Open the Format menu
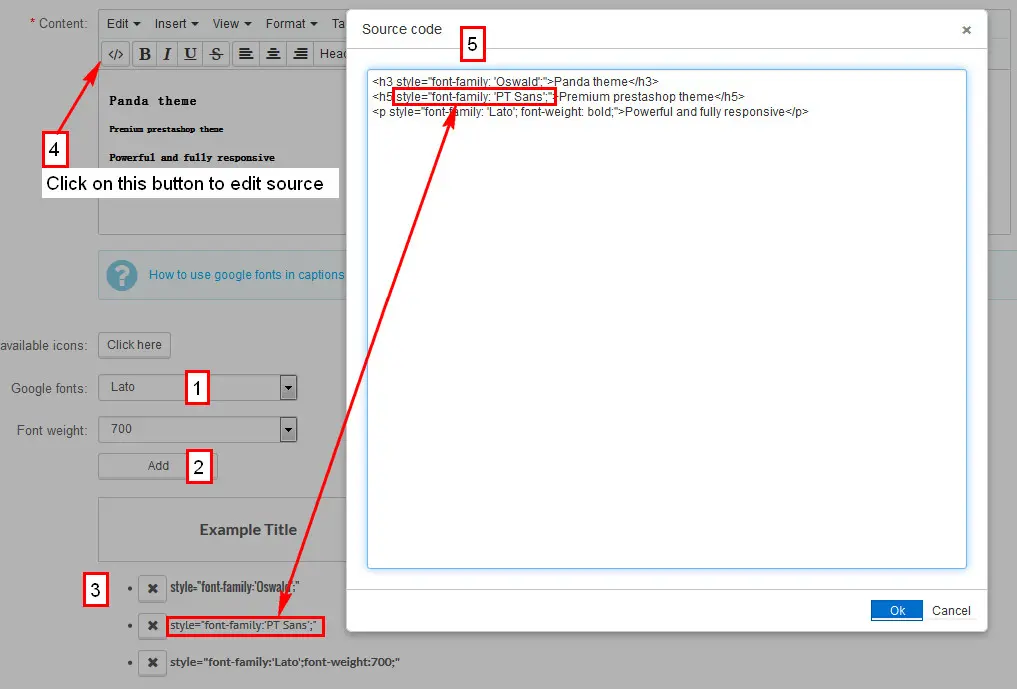 [x=291, y=23]
